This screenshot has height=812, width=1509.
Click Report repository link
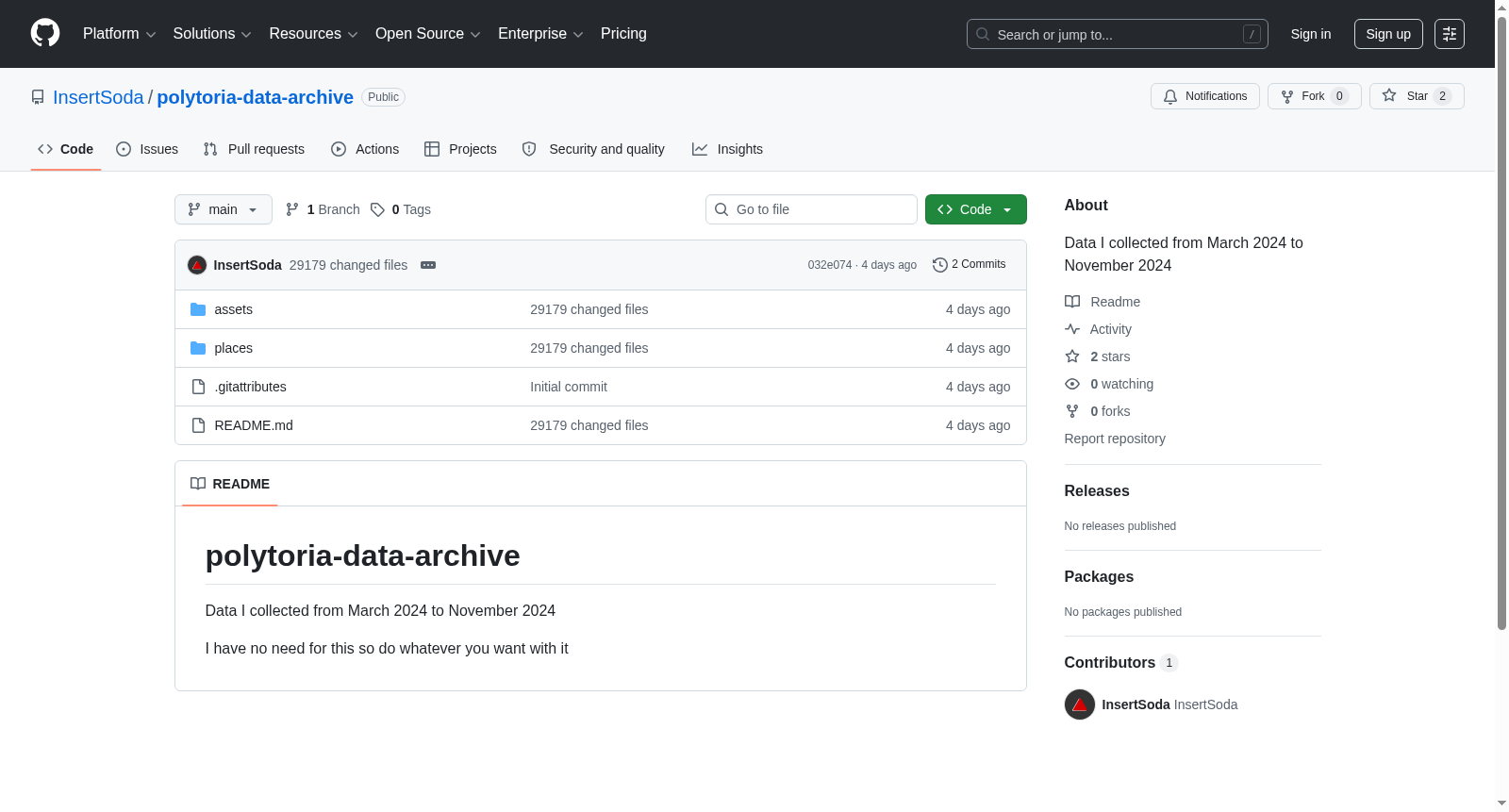(1115, 439)
